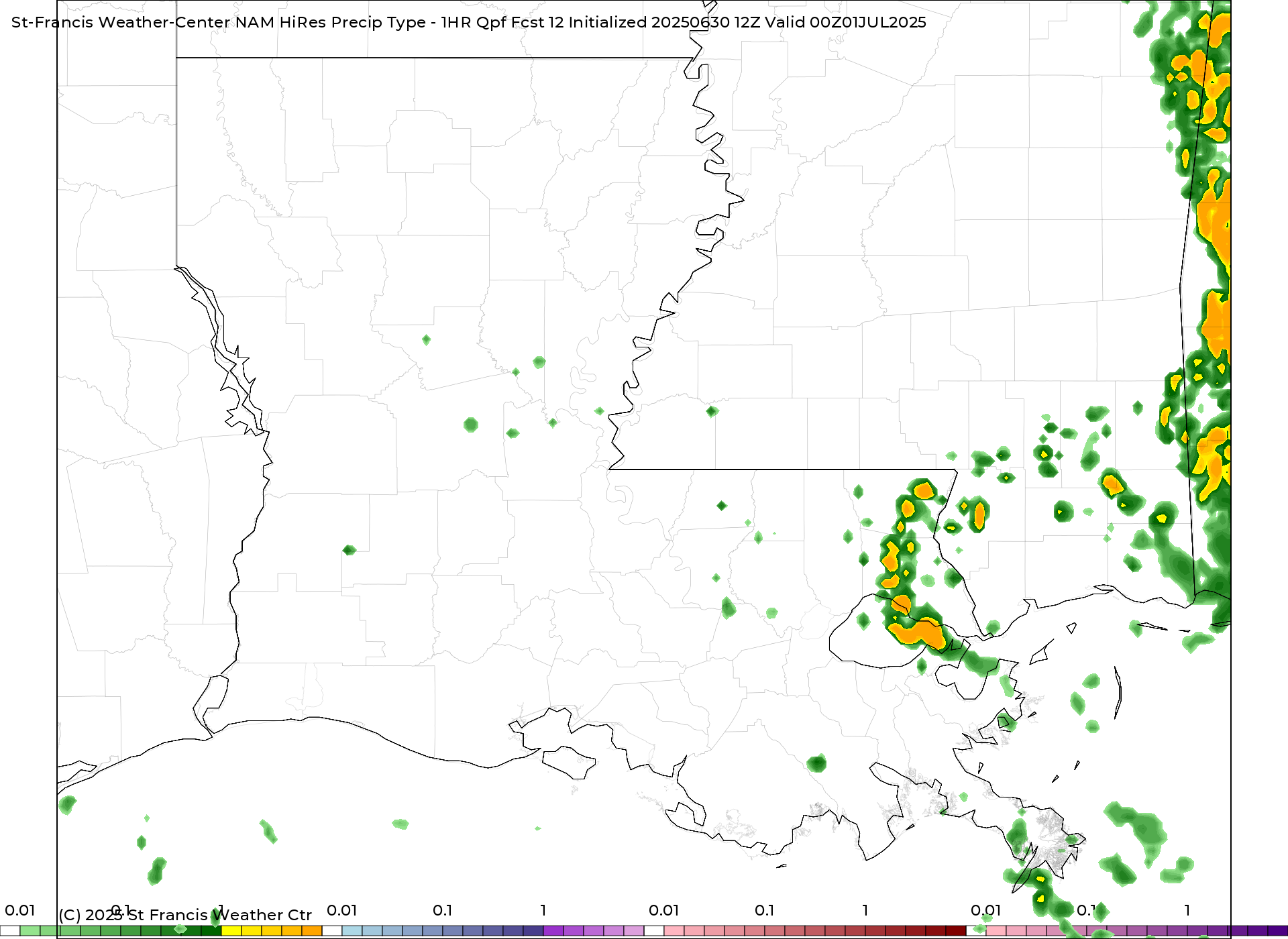Select the deepest orange legend swatch

pos(312,930)
